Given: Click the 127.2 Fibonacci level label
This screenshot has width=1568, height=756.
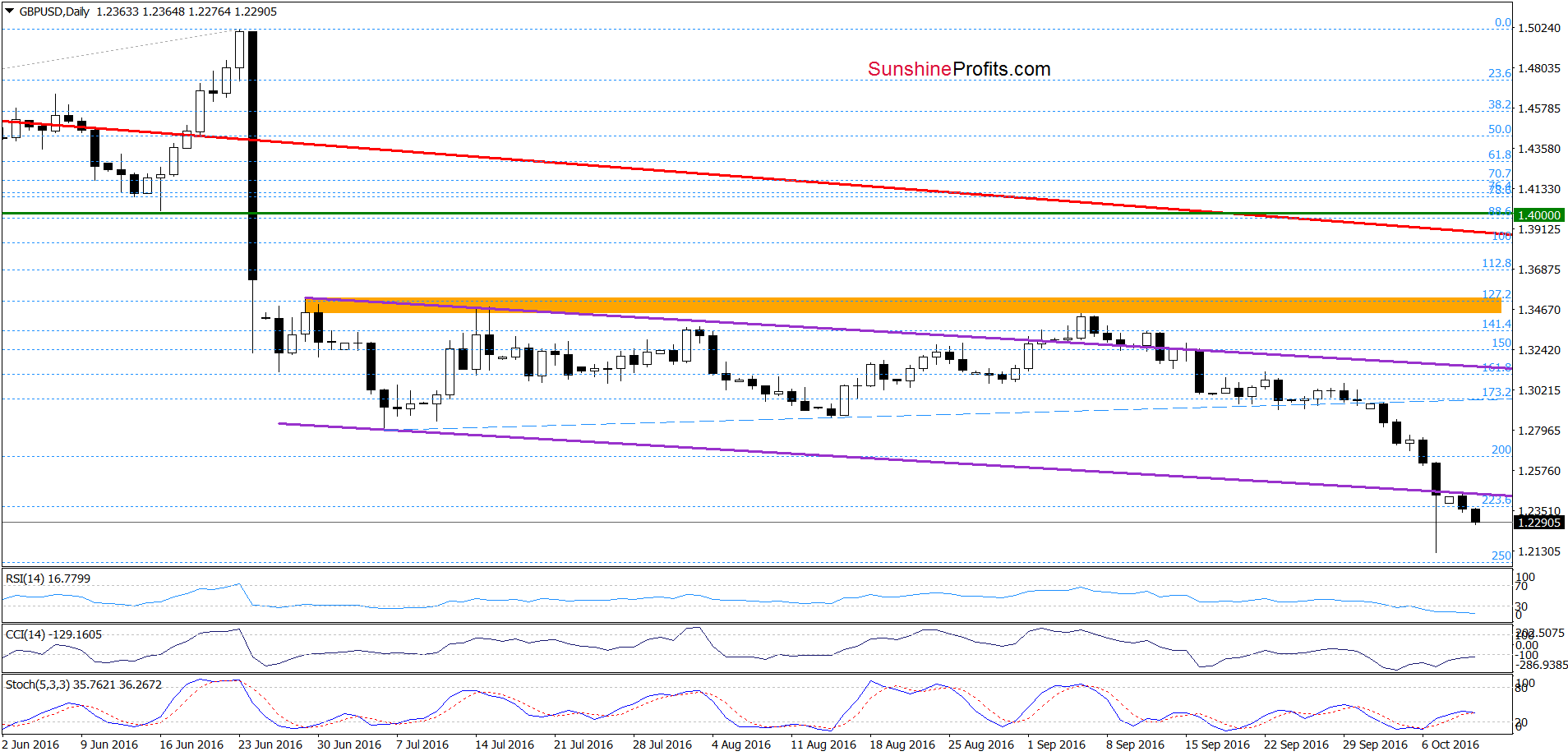Looking at the screenshot, I should point(1497,294).
